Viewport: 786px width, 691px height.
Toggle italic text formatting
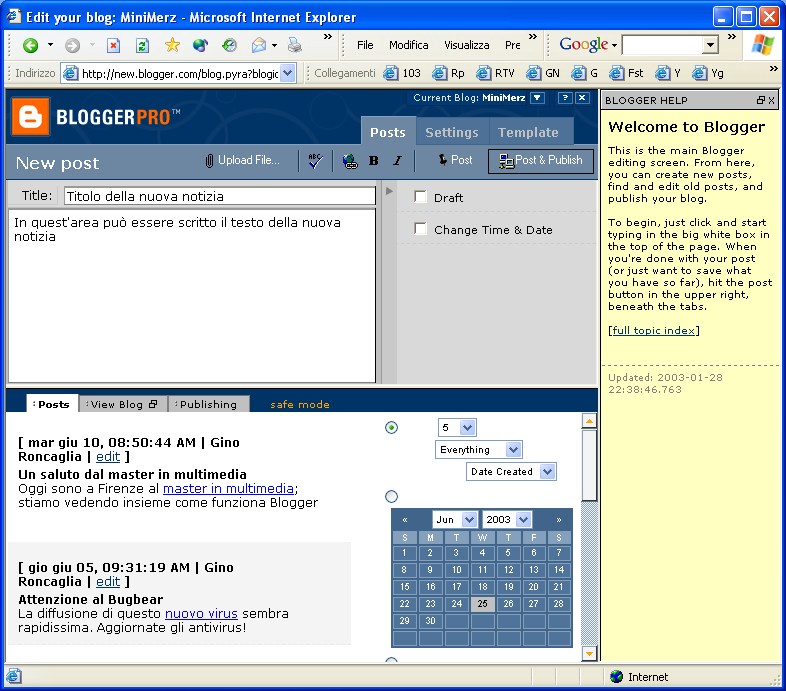tap(397, 160)
